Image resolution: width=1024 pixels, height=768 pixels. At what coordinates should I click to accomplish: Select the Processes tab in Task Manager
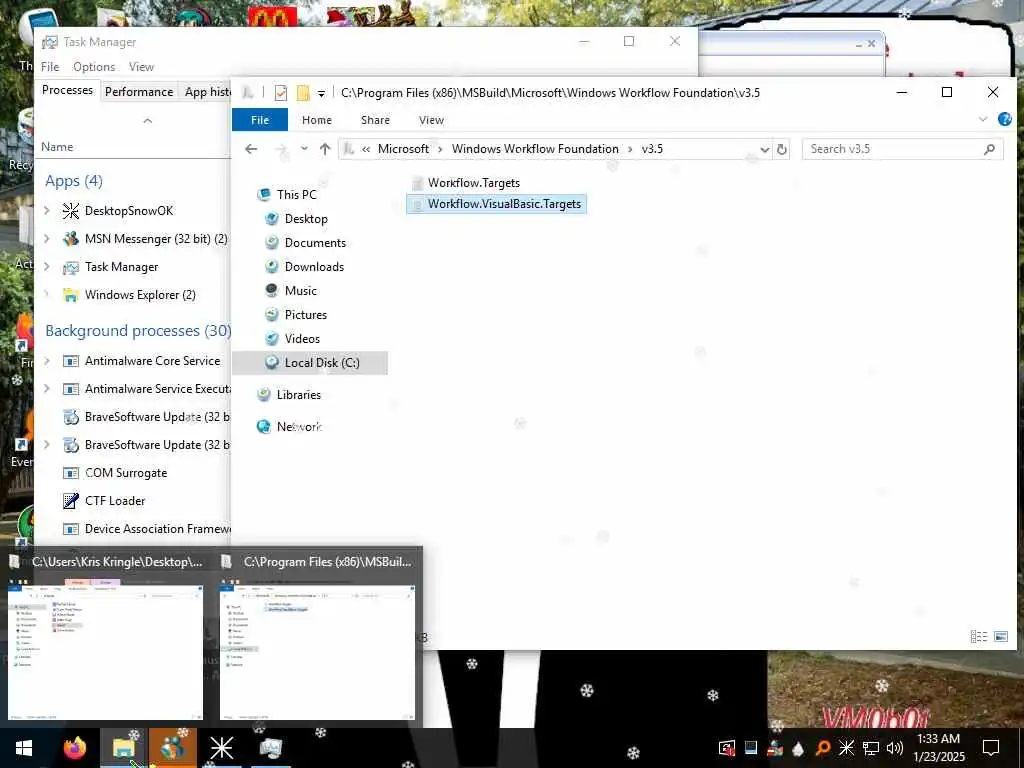click(67, 90)
